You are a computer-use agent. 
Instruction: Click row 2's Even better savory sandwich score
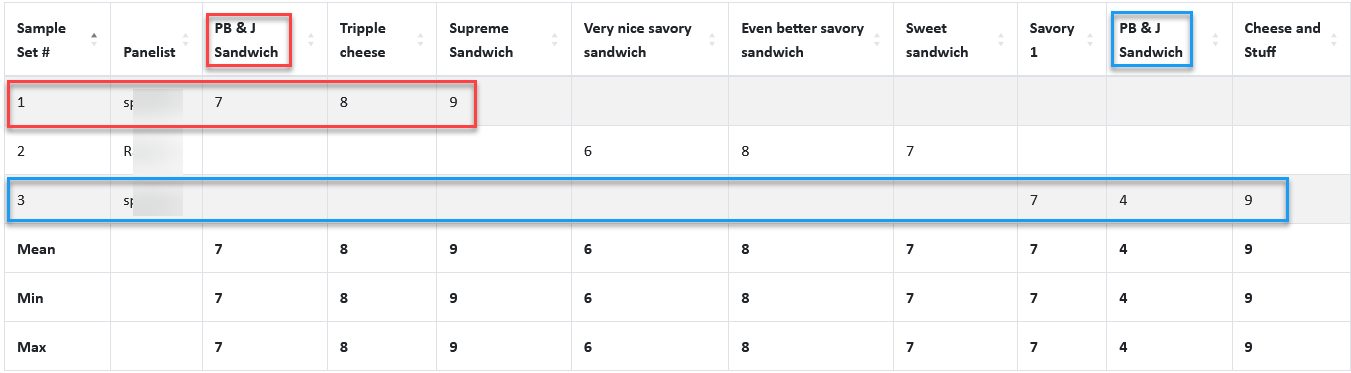(746, 150)
